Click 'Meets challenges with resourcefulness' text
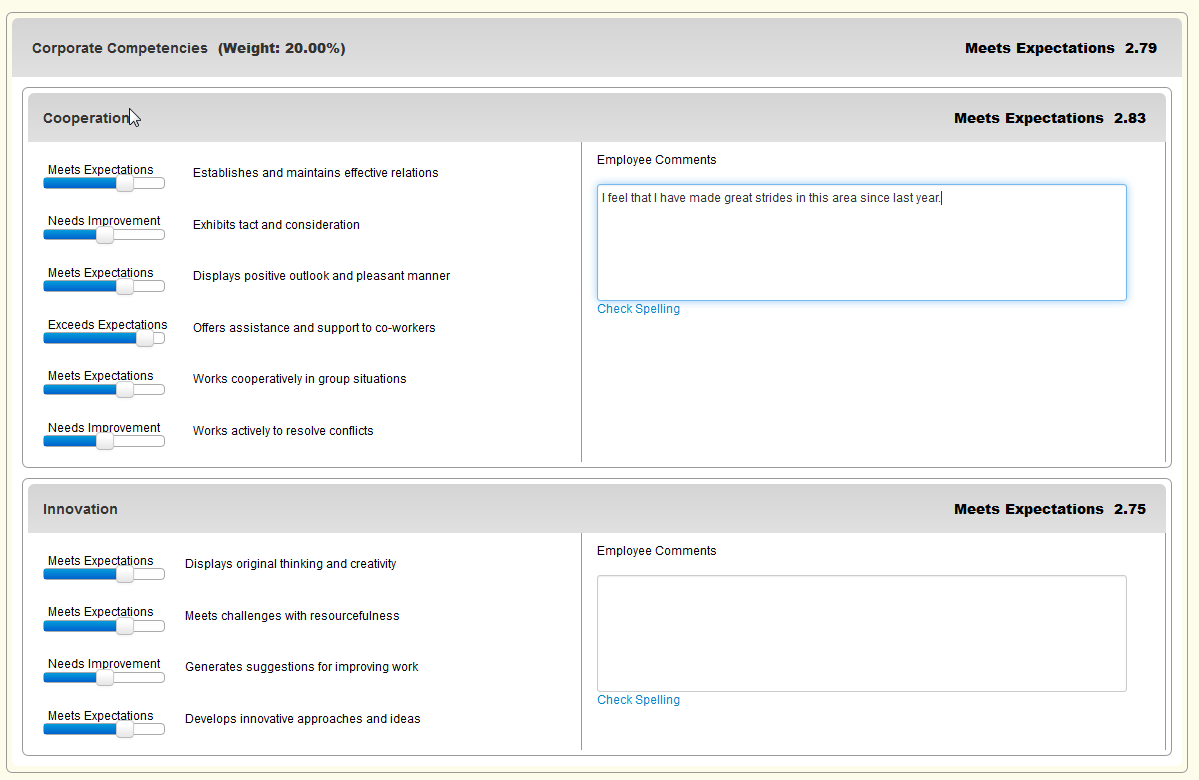 pyautogui.click(x=292, y=616)
